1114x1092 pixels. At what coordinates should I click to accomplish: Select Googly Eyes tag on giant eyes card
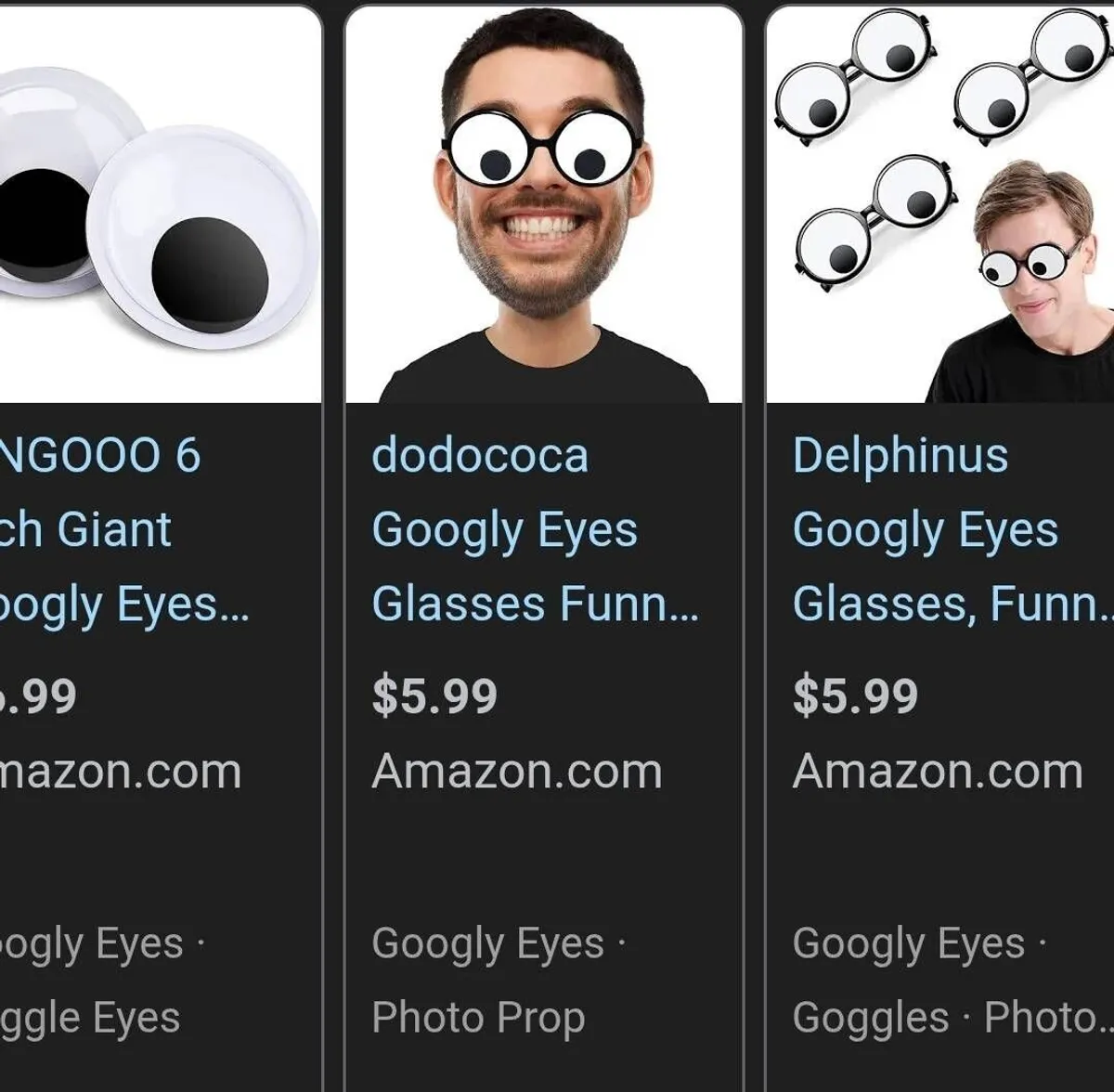[x=93, y=943]
